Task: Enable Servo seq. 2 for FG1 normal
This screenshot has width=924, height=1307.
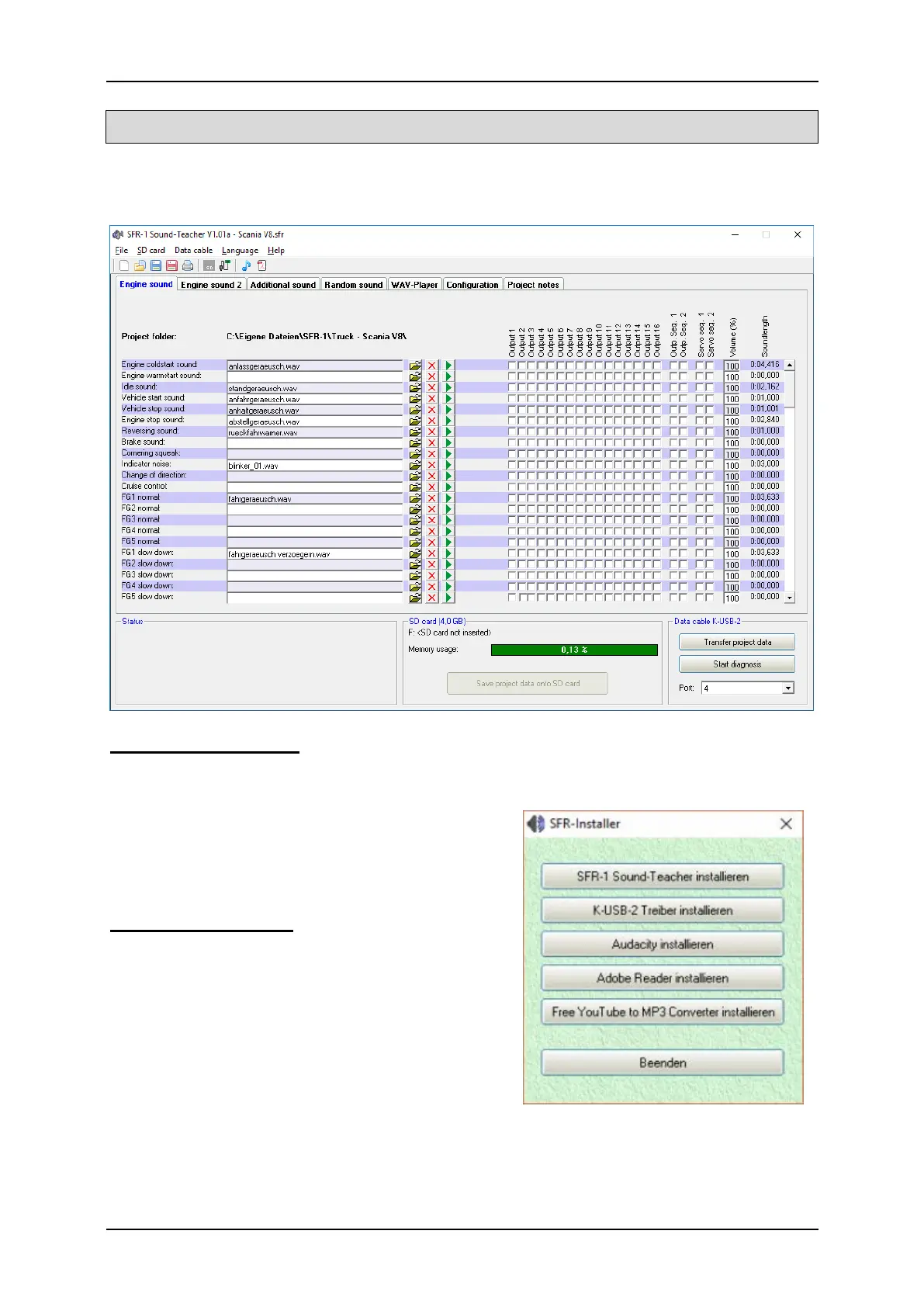Action: pos(710,498)
